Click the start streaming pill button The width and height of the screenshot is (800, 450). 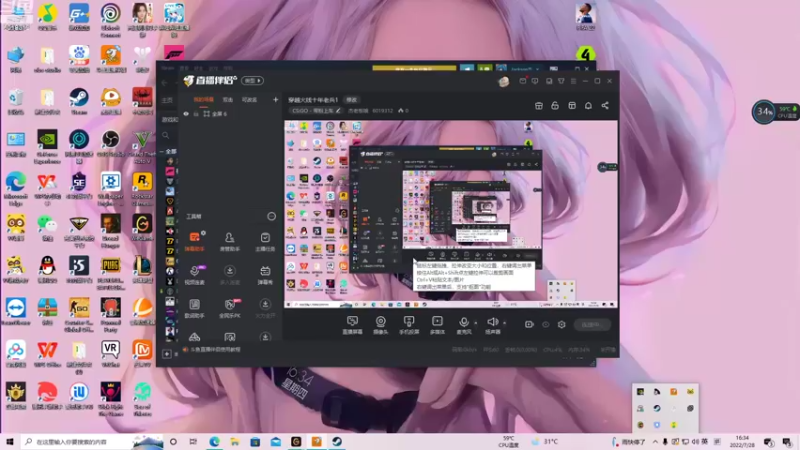click(592, 324)
